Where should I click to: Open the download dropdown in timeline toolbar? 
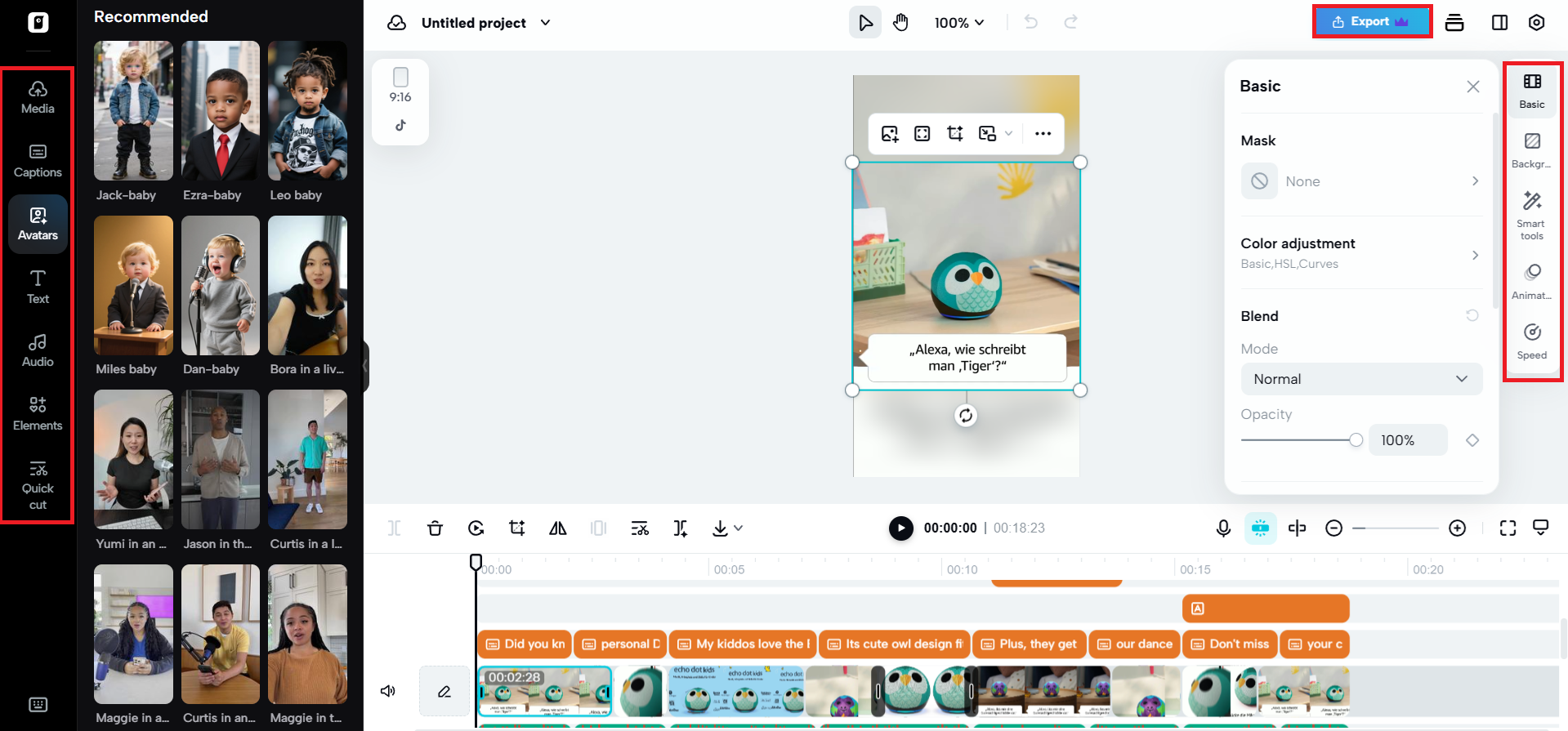pos(727,528)
